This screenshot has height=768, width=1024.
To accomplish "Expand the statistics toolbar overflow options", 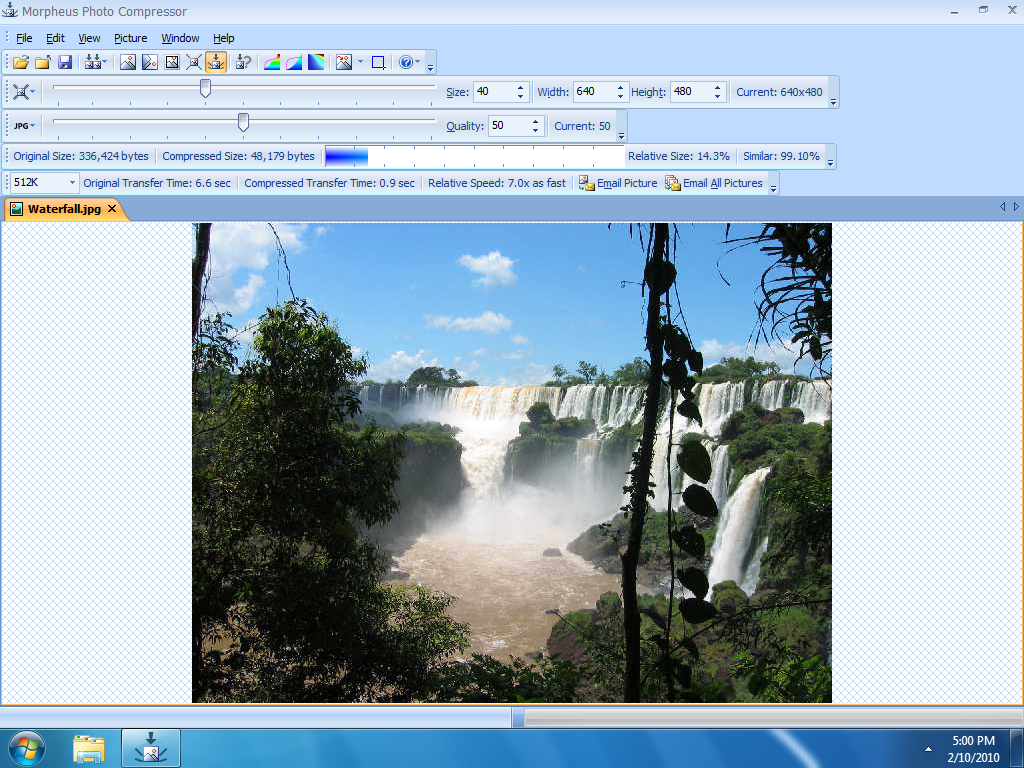I will tap(831, 163).
